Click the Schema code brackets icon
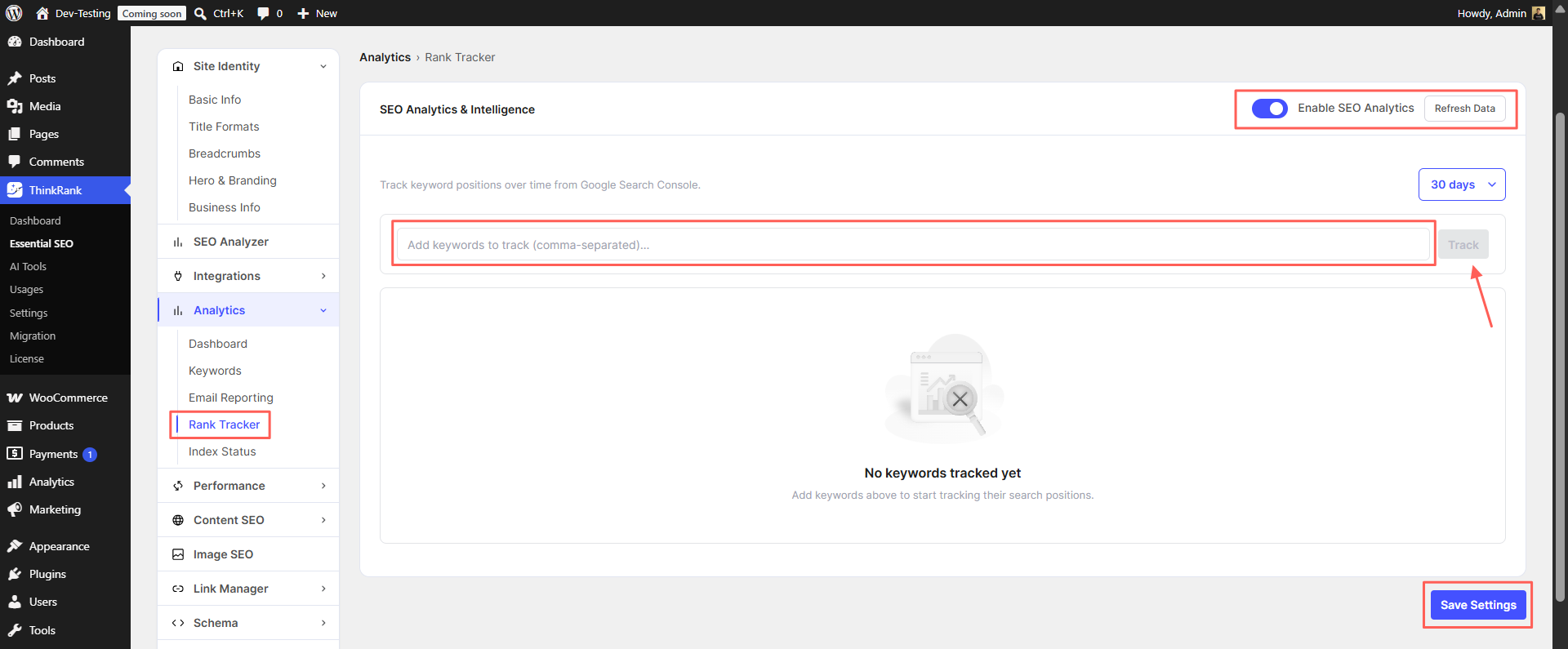Image resolution: width=1568 pixels, height=649 pixels. point(178,623)
